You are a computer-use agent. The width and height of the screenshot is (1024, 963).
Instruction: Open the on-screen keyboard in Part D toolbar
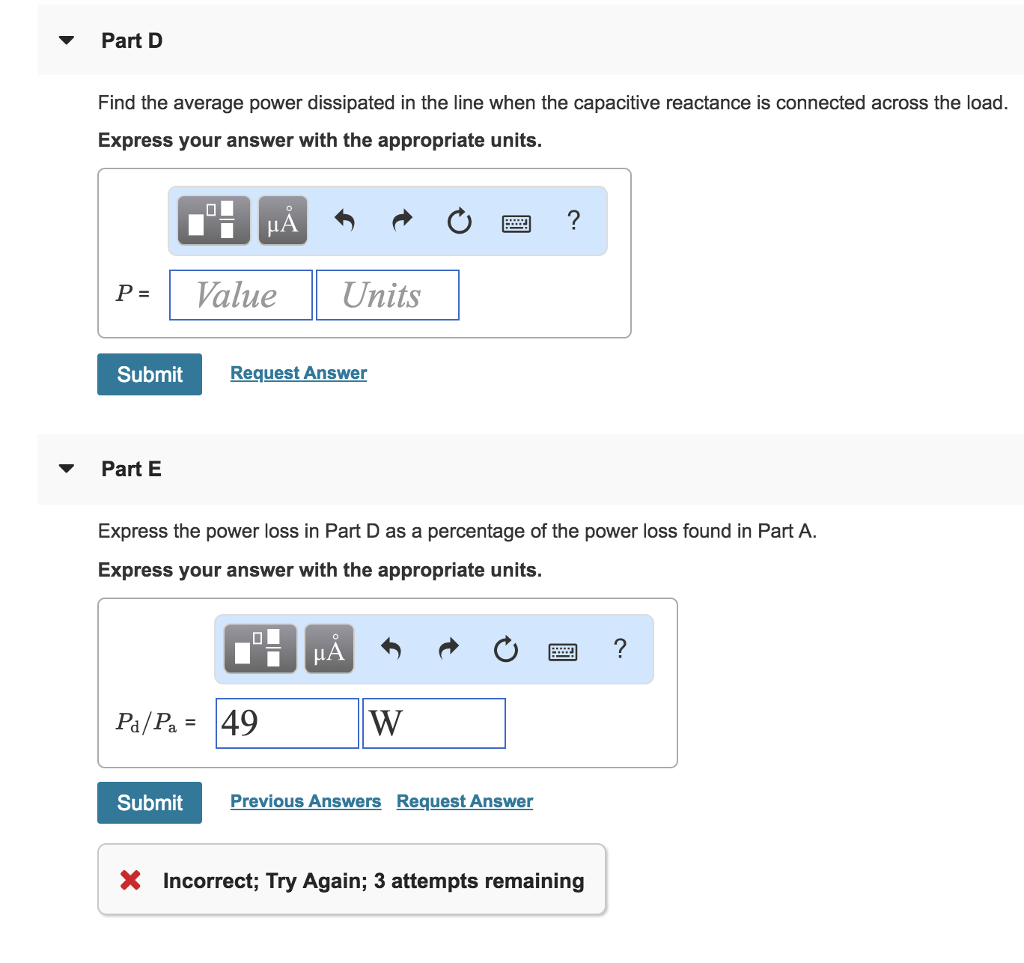tap(516, 222)
